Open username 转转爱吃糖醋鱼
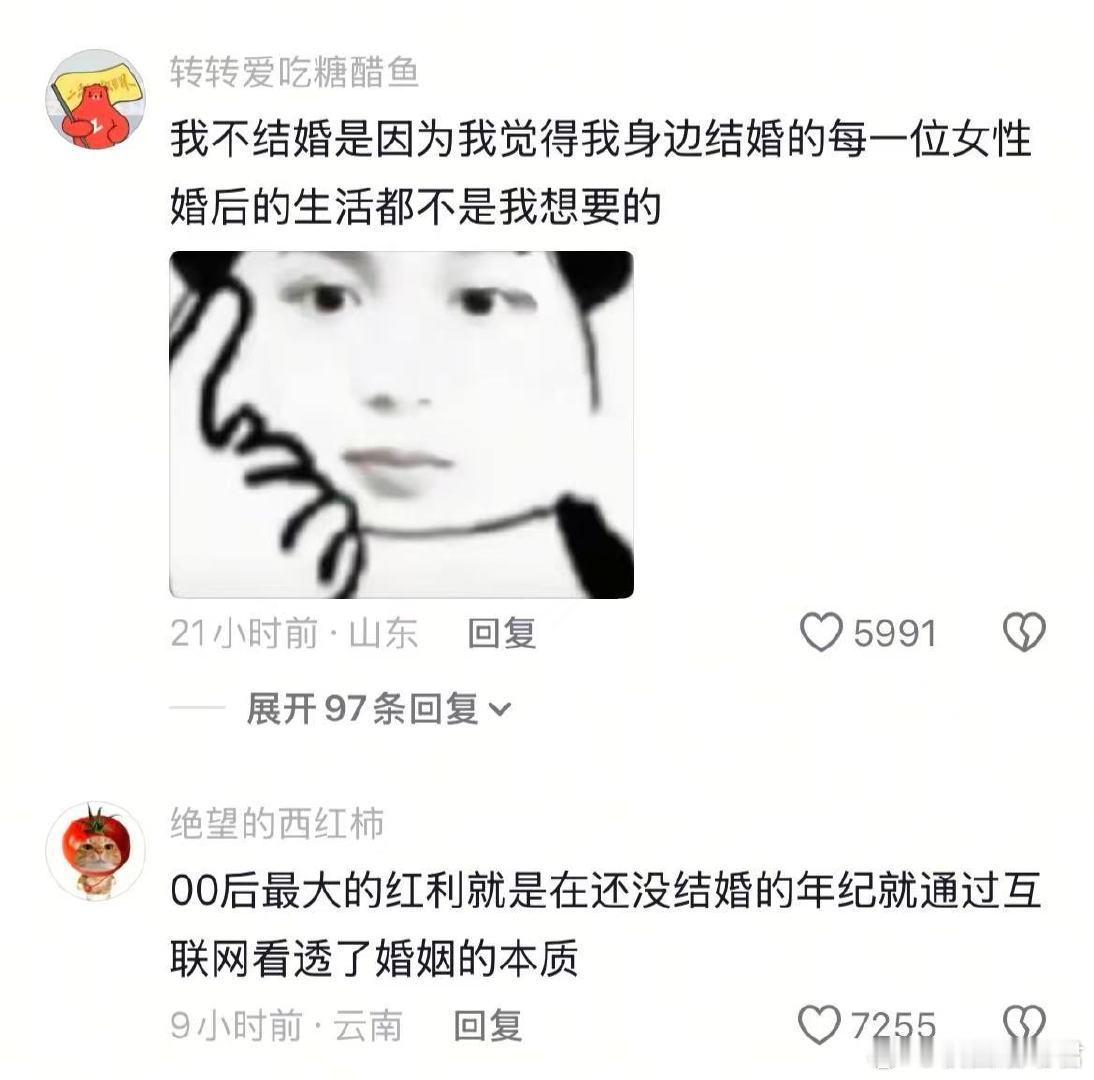 [294, 72]
